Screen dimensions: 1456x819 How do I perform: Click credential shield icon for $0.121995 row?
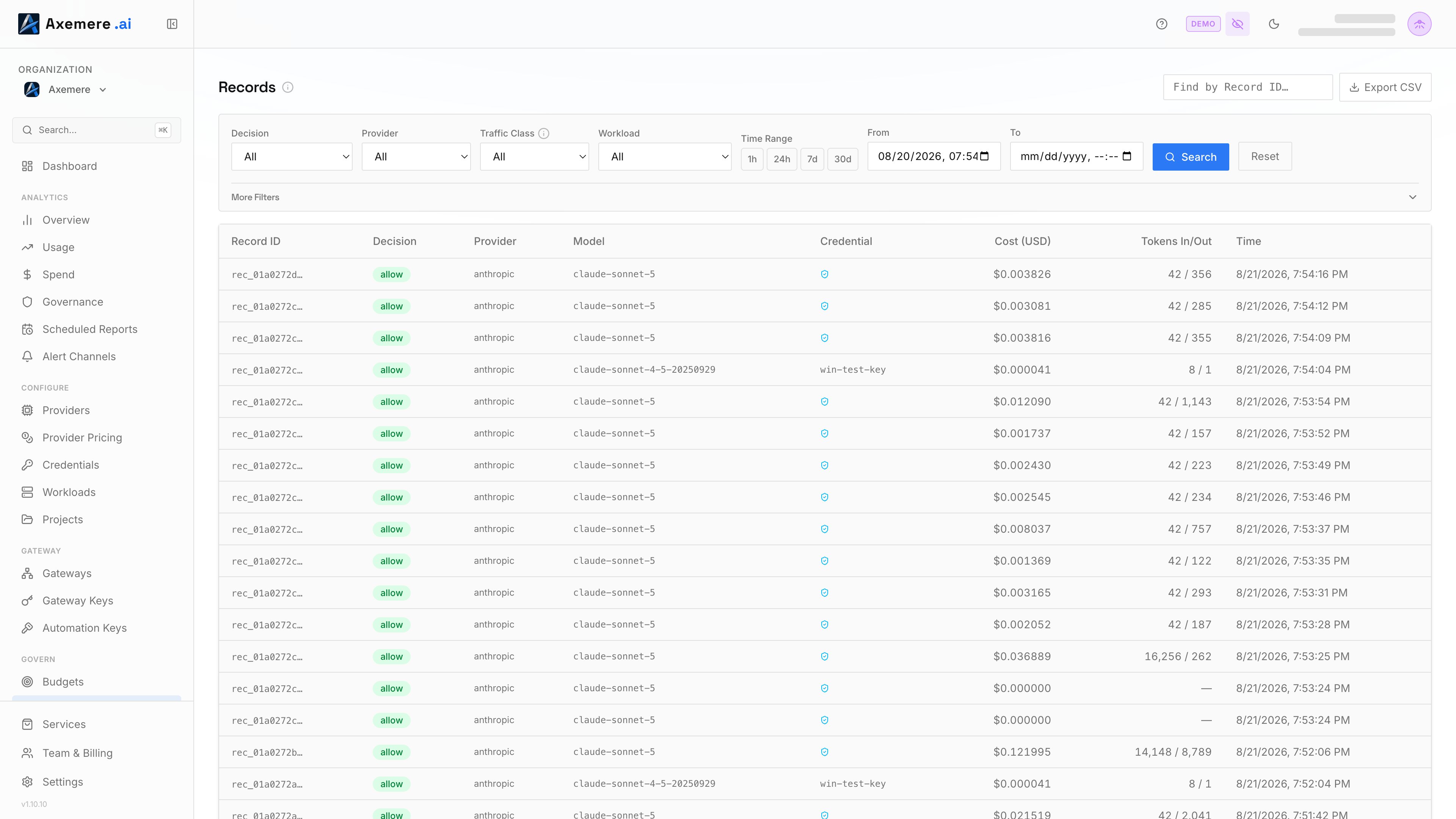click(825, 752)
